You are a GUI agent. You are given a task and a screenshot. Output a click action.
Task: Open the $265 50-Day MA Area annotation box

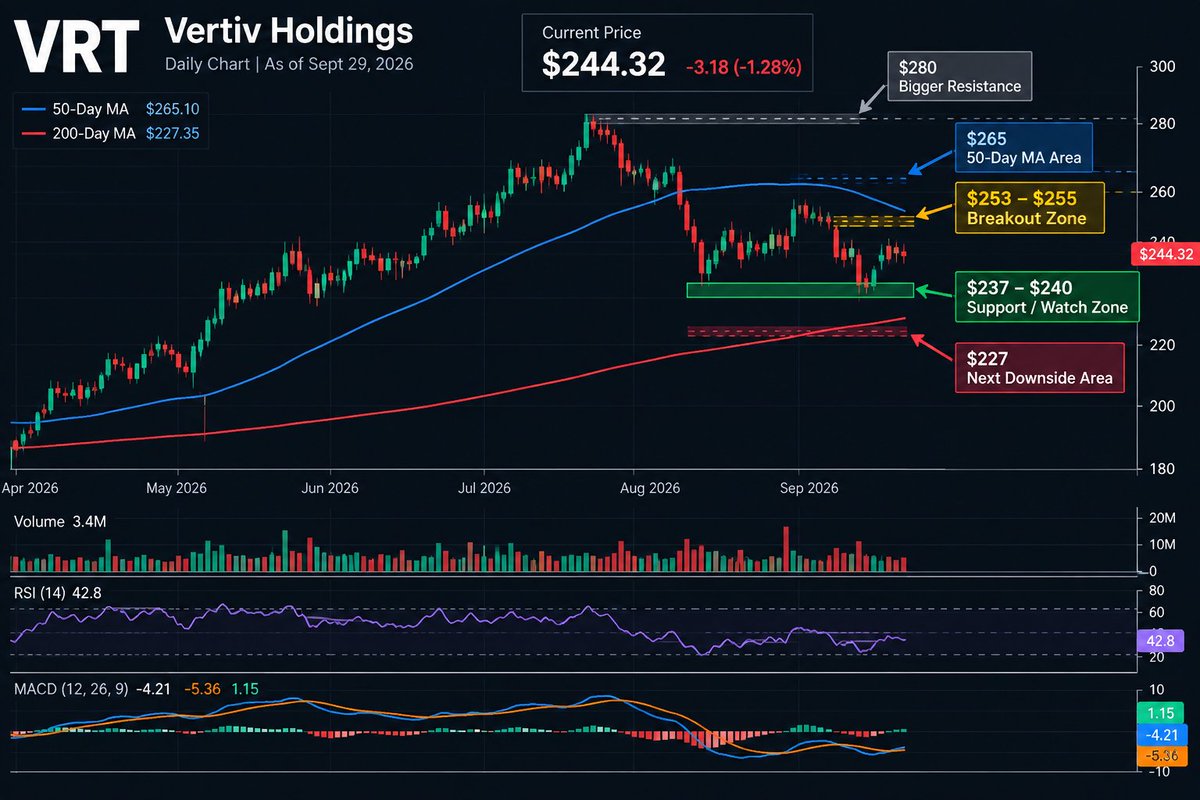coord(1023,147)
